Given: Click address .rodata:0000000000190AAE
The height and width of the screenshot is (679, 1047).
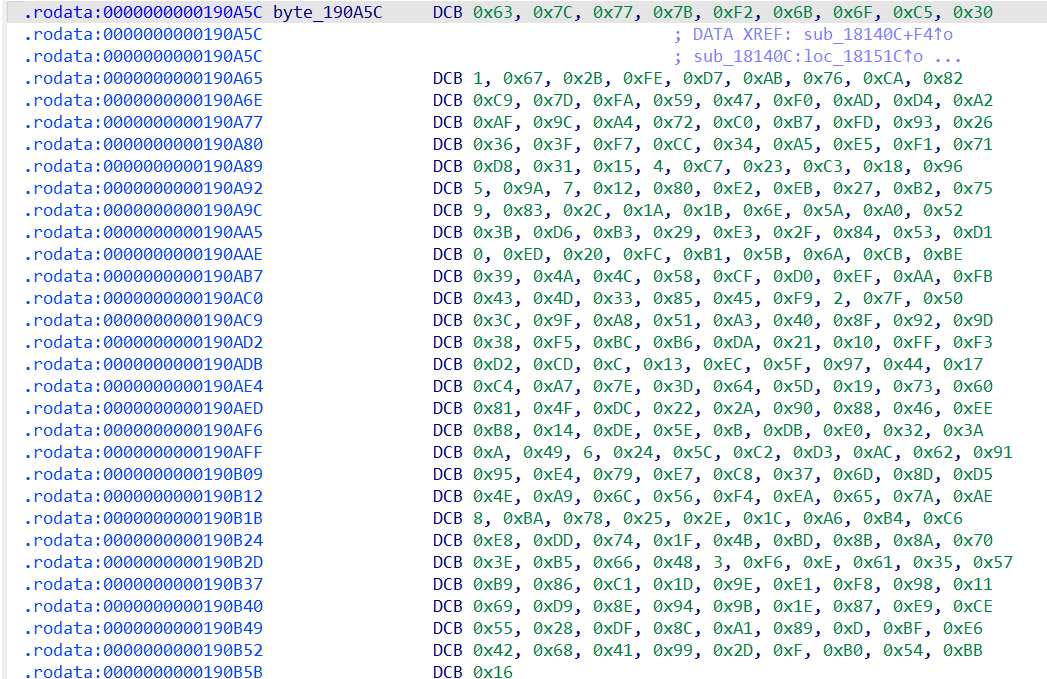Looking at the screenshot, I should tap(142, 254).
